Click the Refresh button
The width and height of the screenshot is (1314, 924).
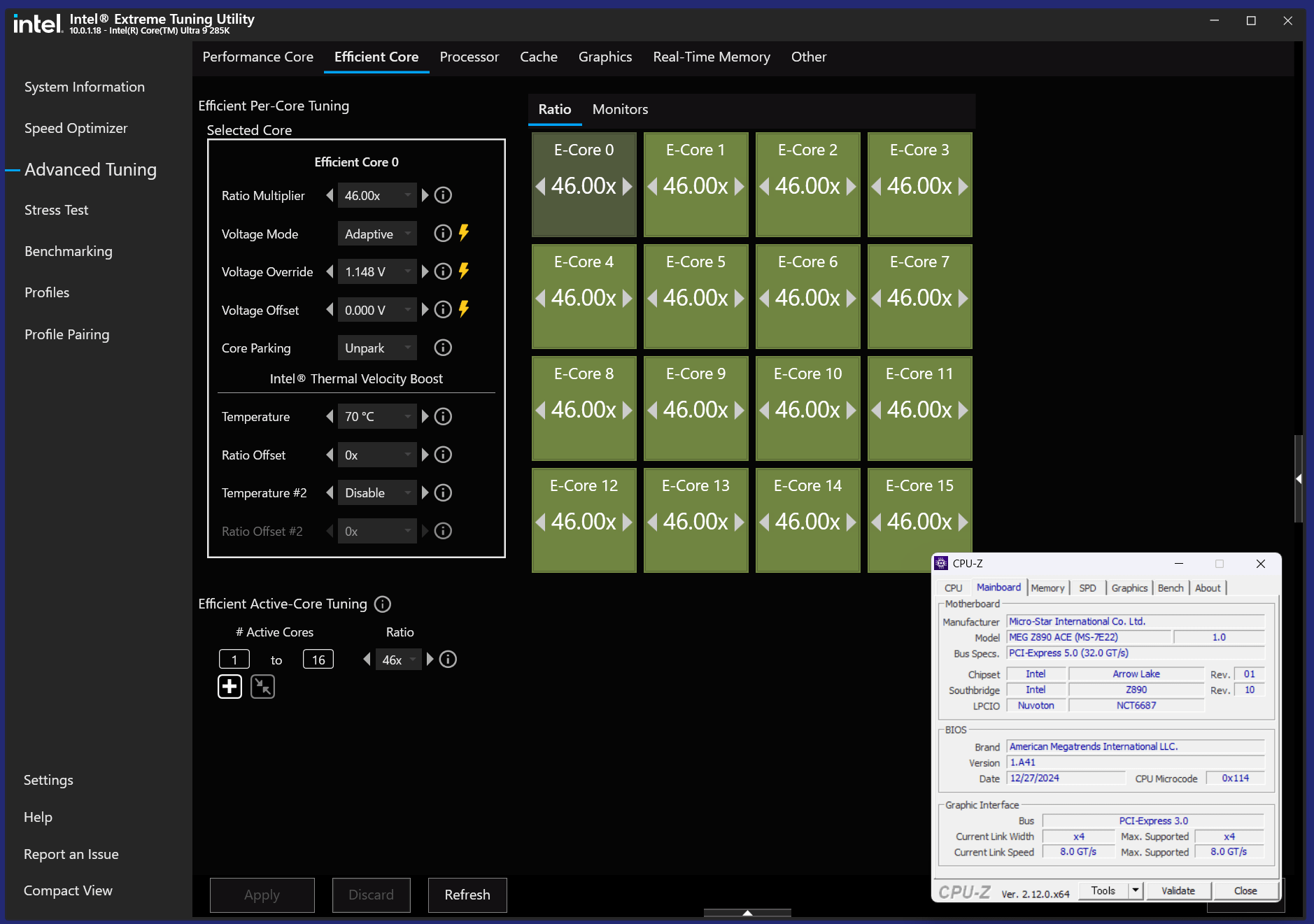pyautogui.click(x=467, y=895)
